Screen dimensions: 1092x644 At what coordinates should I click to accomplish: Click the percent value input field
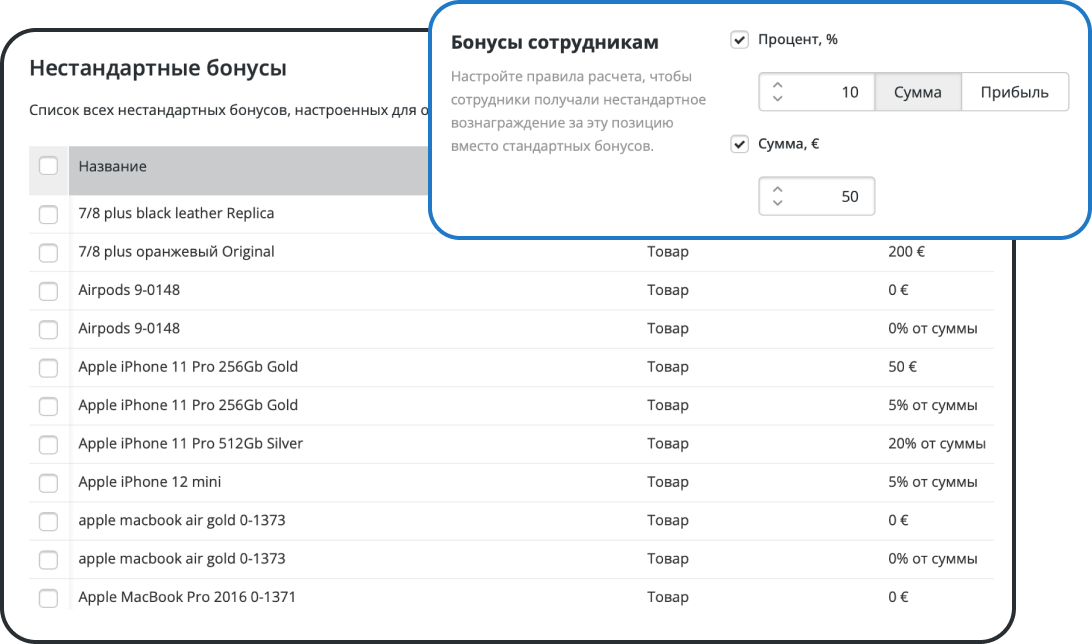coord(830,92)
